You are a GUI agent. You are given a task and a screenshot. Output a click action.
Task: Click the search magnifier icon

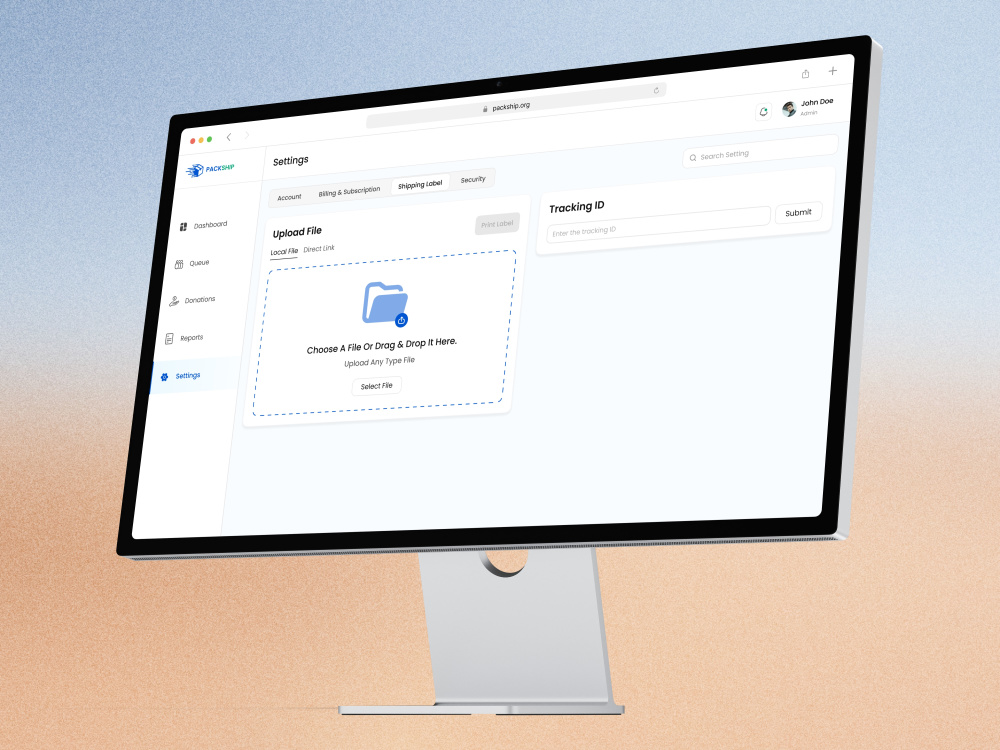(693, 158)
